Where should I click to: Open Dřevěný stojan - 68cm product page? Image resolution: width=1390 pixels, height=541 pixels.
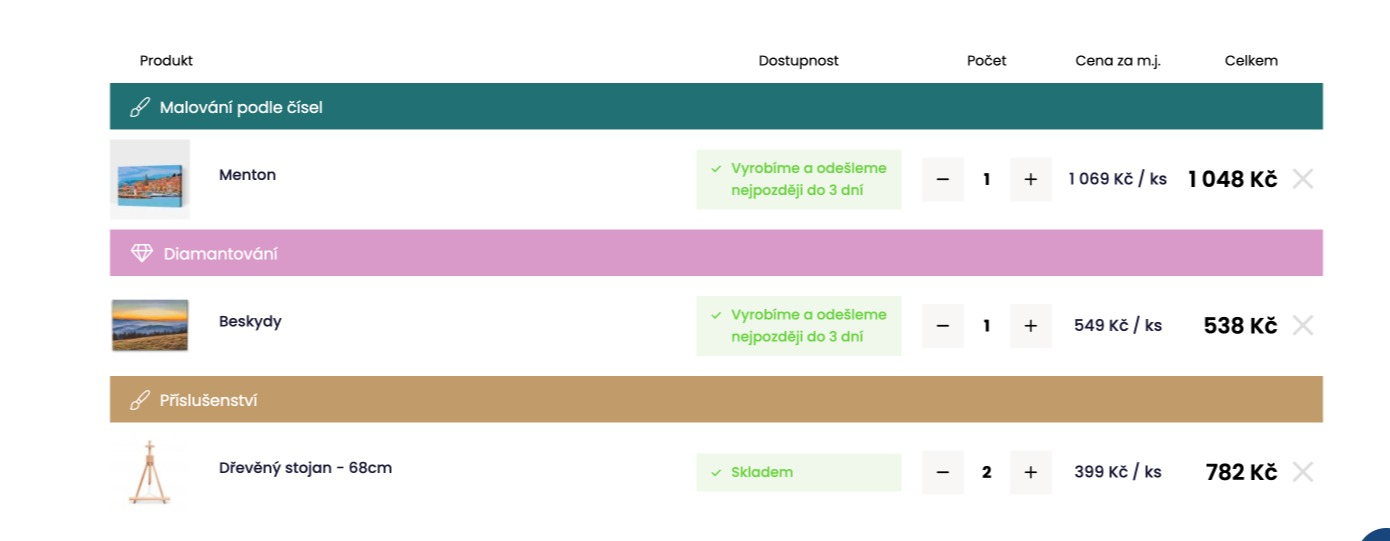tap(305, 468)
